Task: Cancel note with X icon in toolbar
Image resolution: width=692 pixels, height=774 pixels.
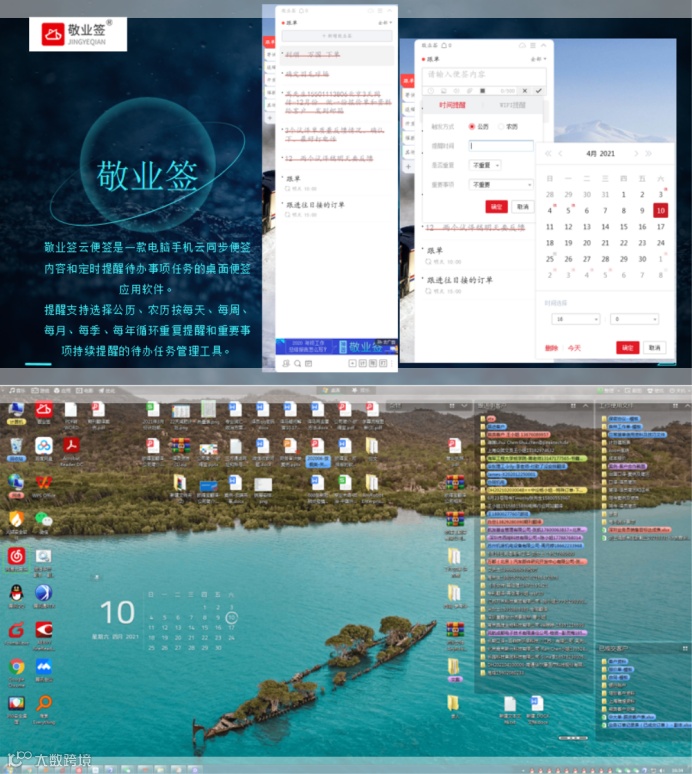Action: coord(525,91)
